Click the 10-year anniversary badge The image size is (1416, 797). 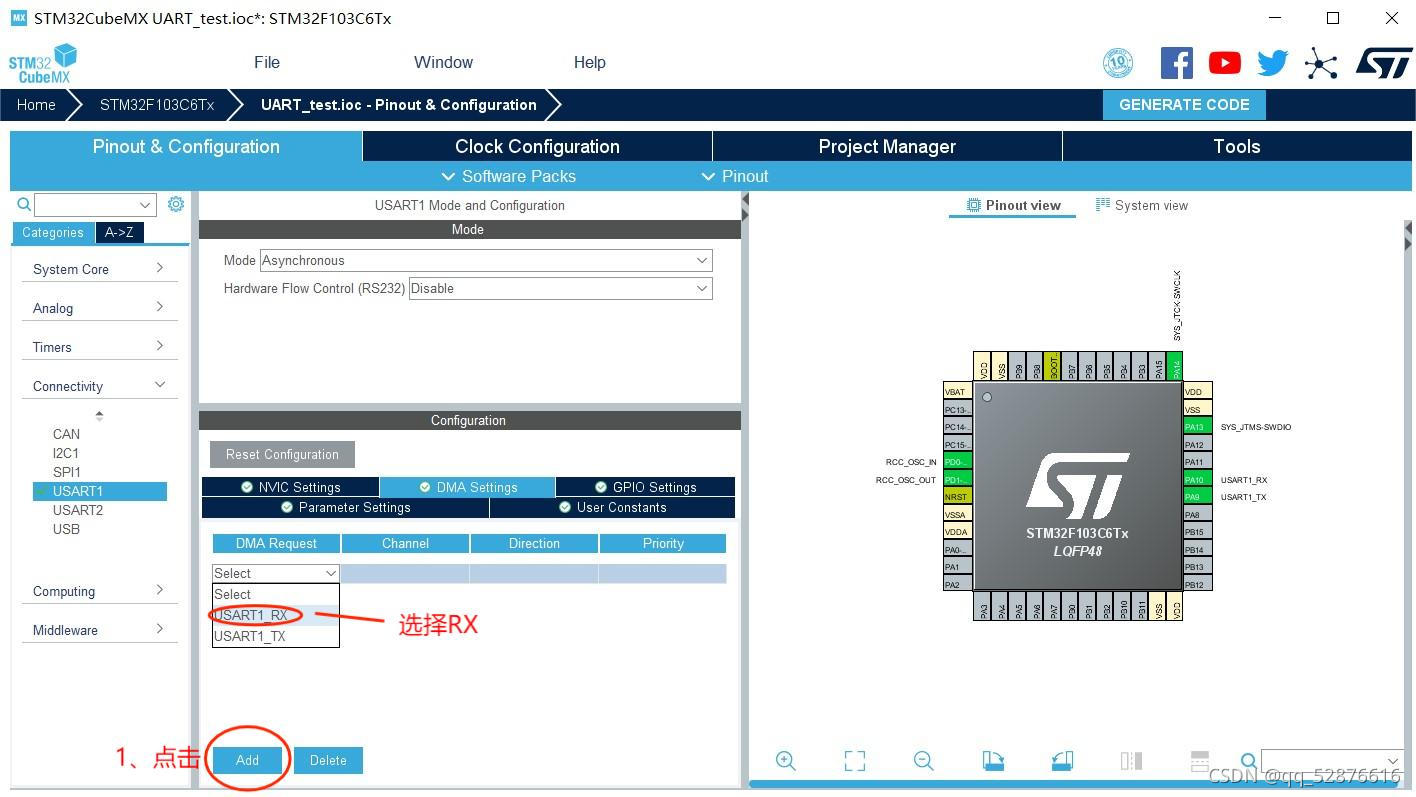[1118, 63]
